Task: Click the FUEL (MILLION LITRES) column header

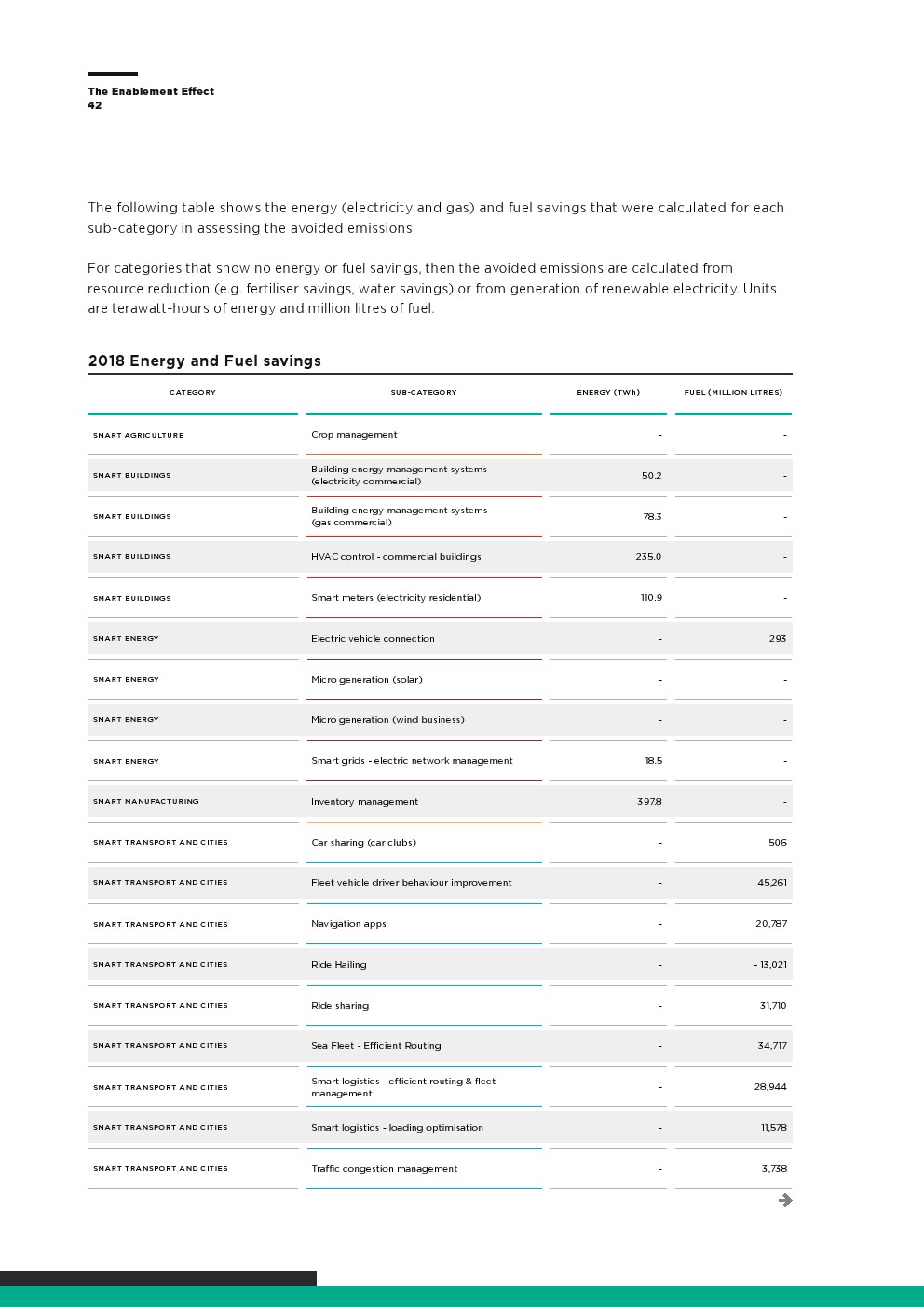Action: pyautogui.click(x=733, y=392)
